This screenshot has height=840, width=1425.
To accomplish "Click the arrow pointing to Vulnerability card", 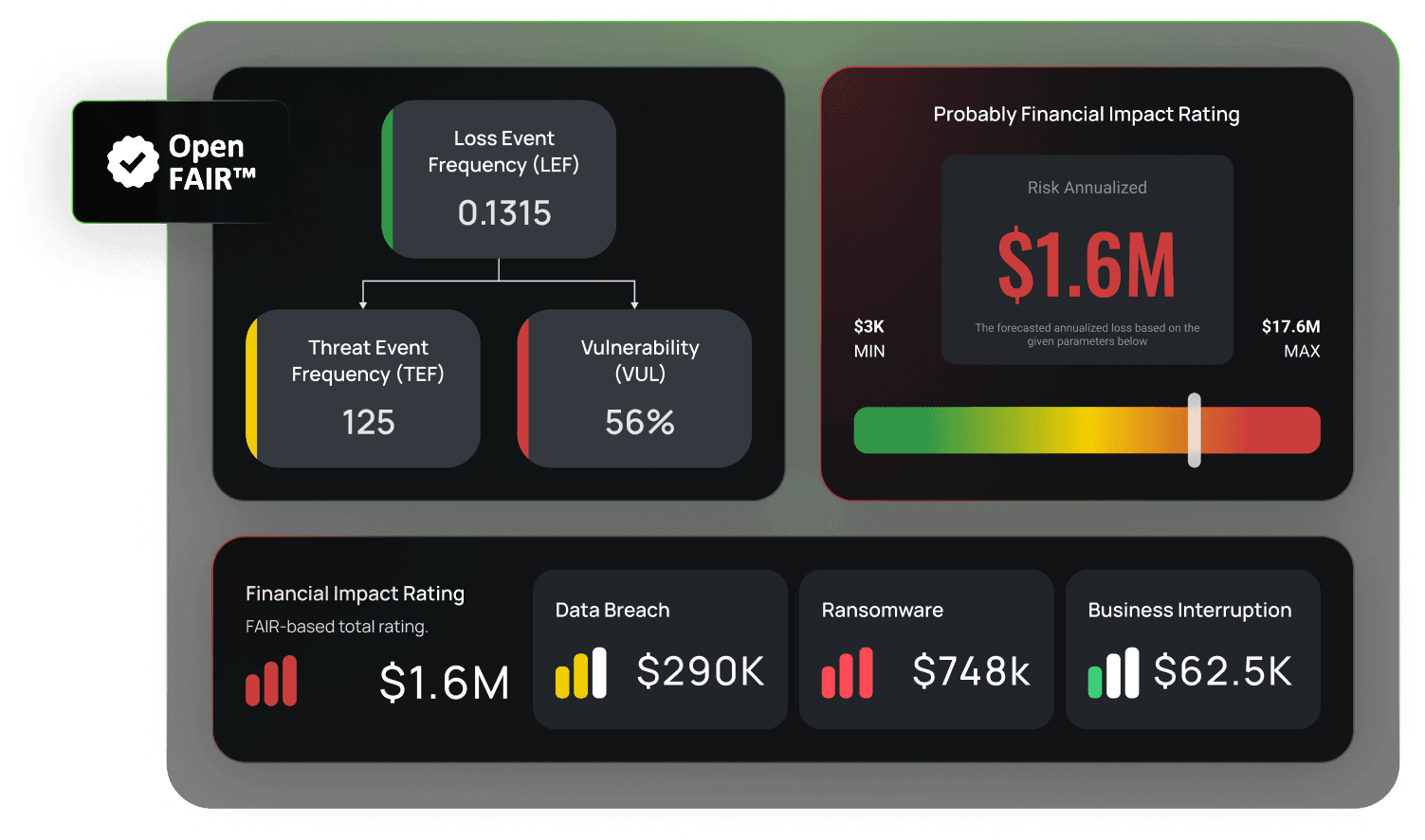I will [x=634, y=301].
